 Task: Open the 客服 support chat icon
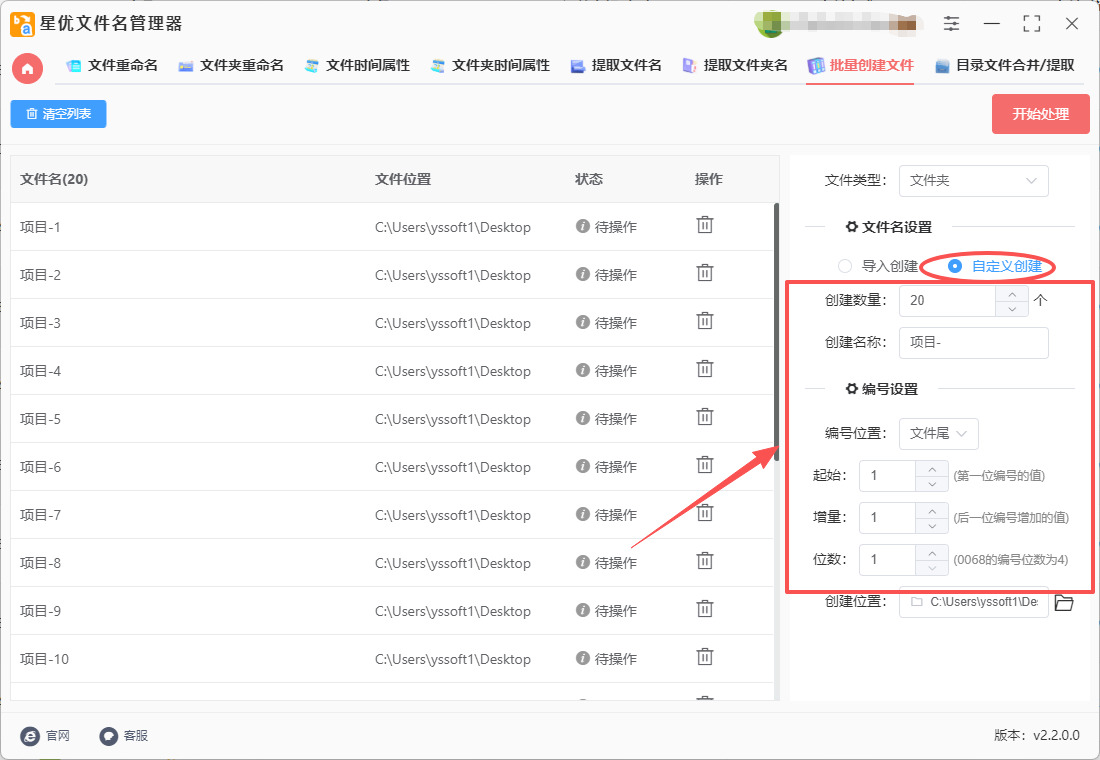[108, 735]
